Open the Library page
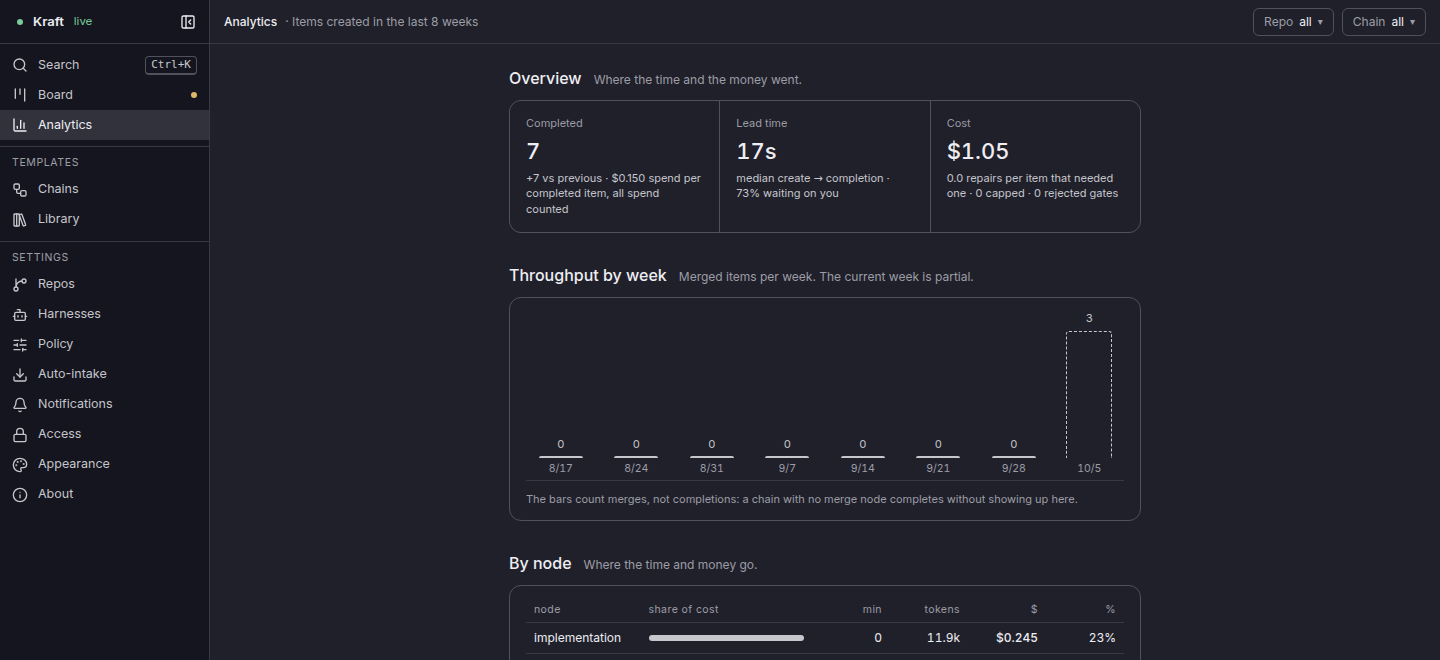This screenshot has width=1440, height=660. [x=105, y=219]
